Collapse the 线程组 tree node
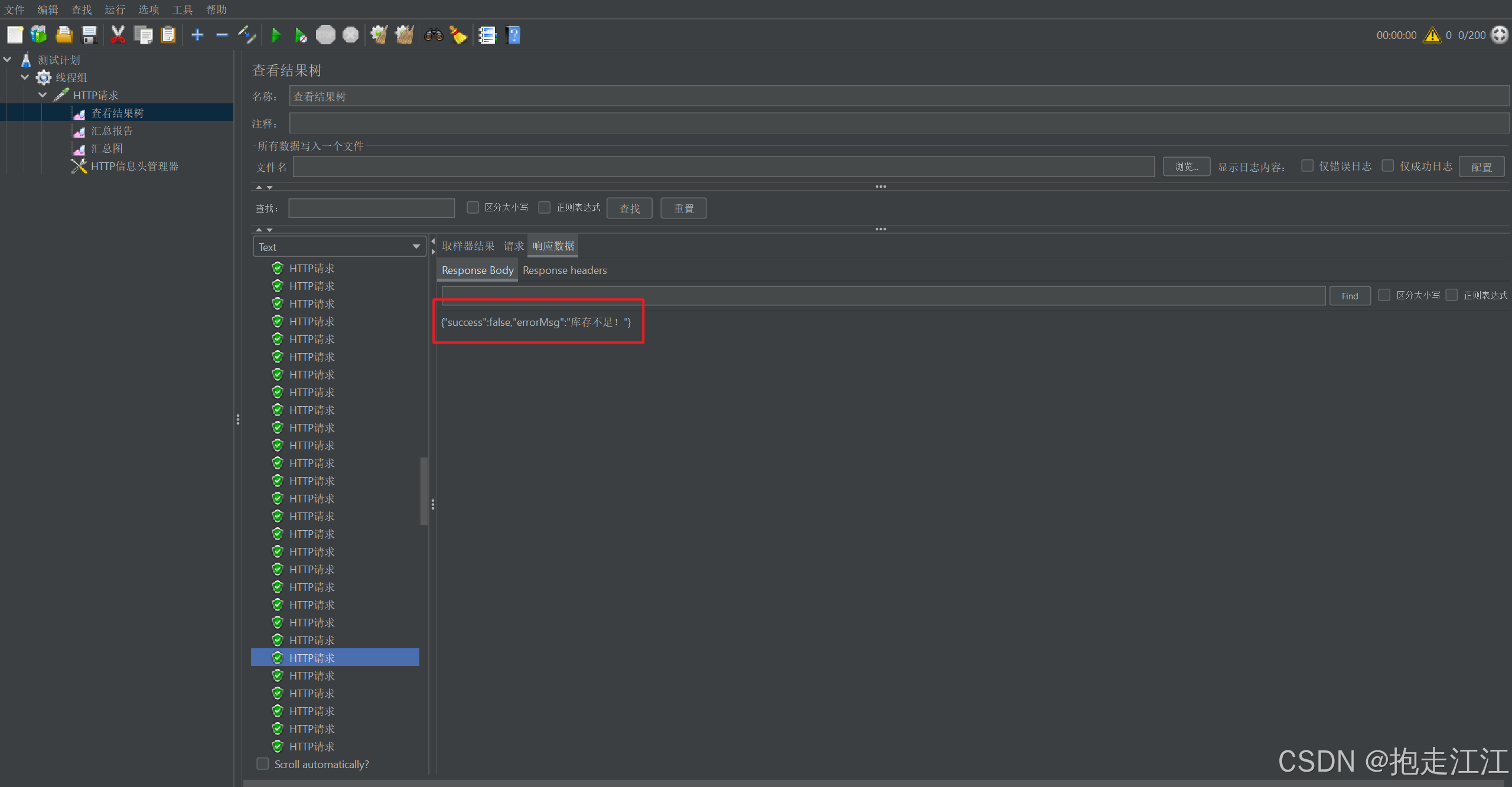The height and width of the screenshot is (787, 1512). (25, 77)
